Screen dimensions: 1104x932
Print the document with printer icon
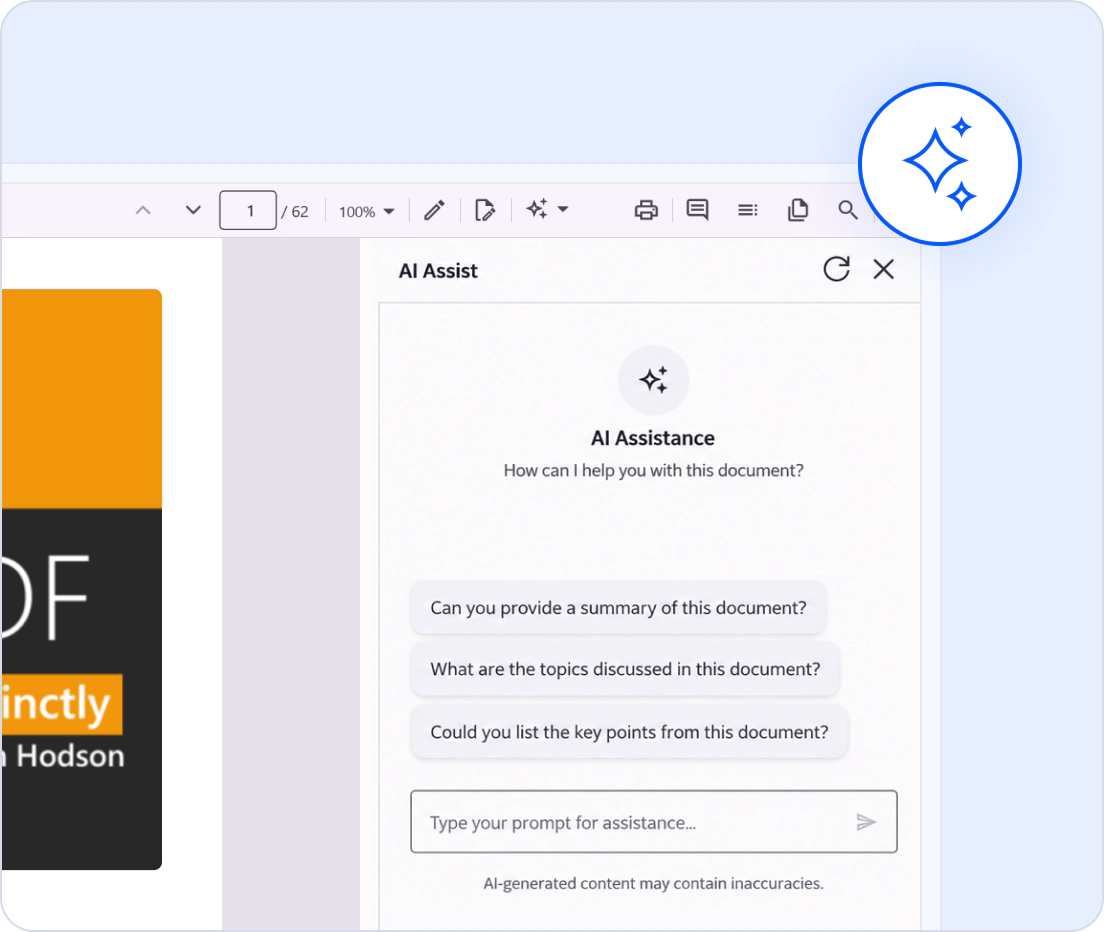[646, 210]
